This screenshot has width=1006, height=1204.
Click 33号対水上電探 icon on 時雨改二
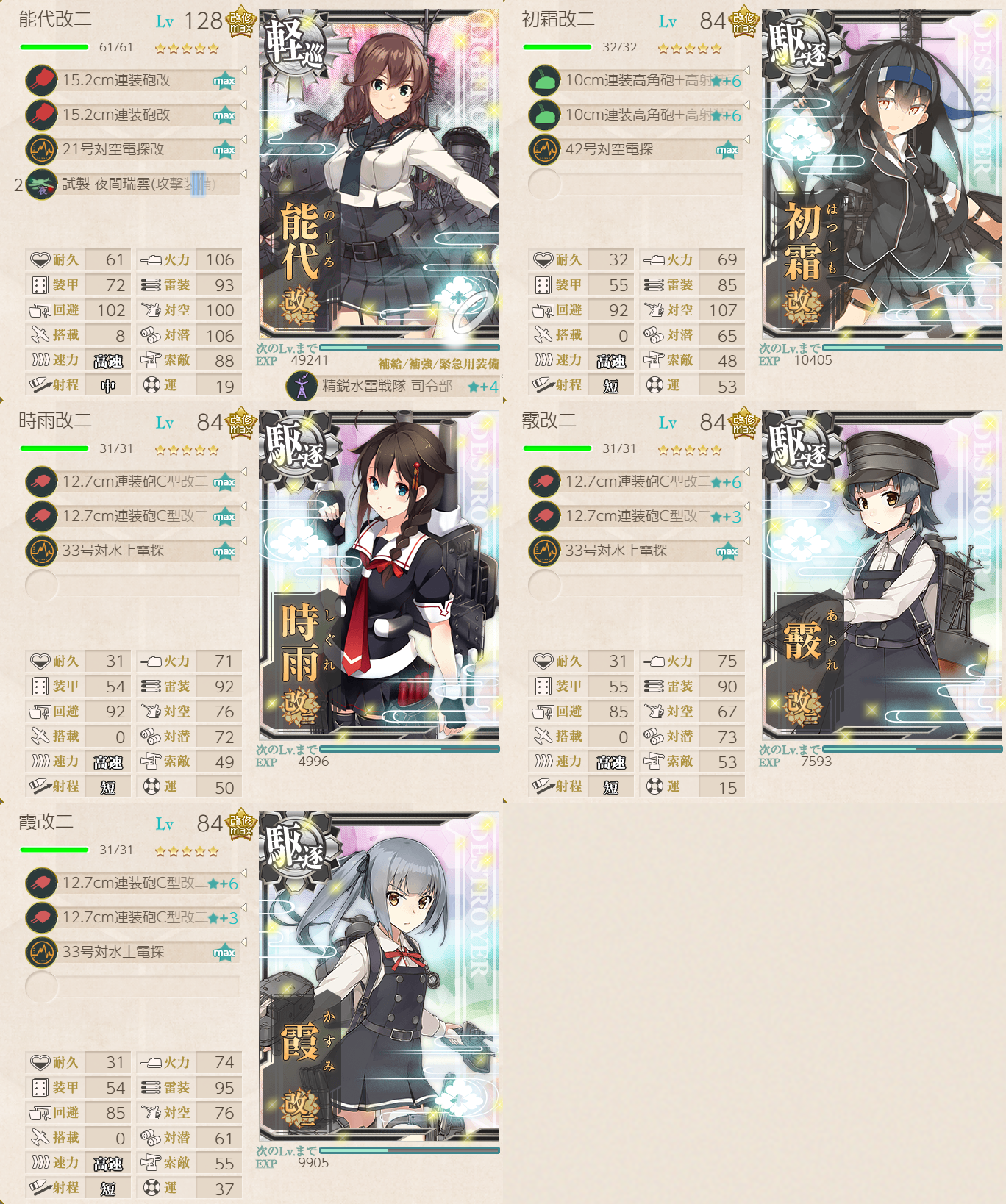click(41, 551)
